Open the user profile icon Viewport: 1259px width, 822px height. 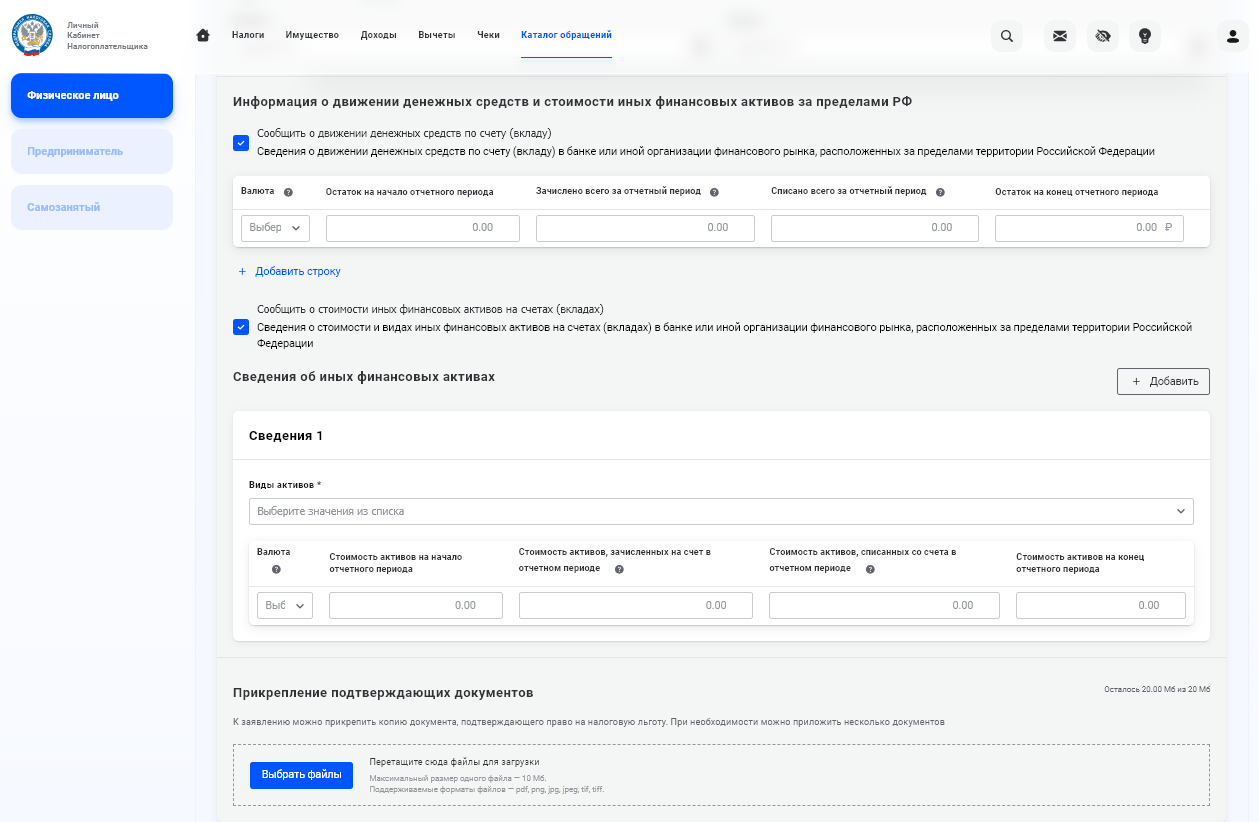(x=1233, y=36)
